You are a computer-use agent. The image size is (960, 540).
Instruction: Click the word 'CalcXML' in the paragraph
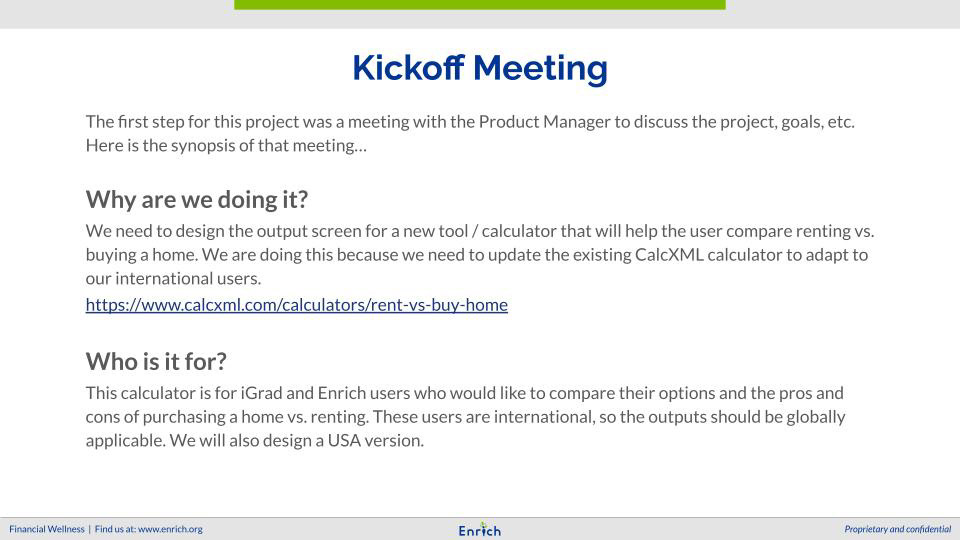[x=669, y=255]
